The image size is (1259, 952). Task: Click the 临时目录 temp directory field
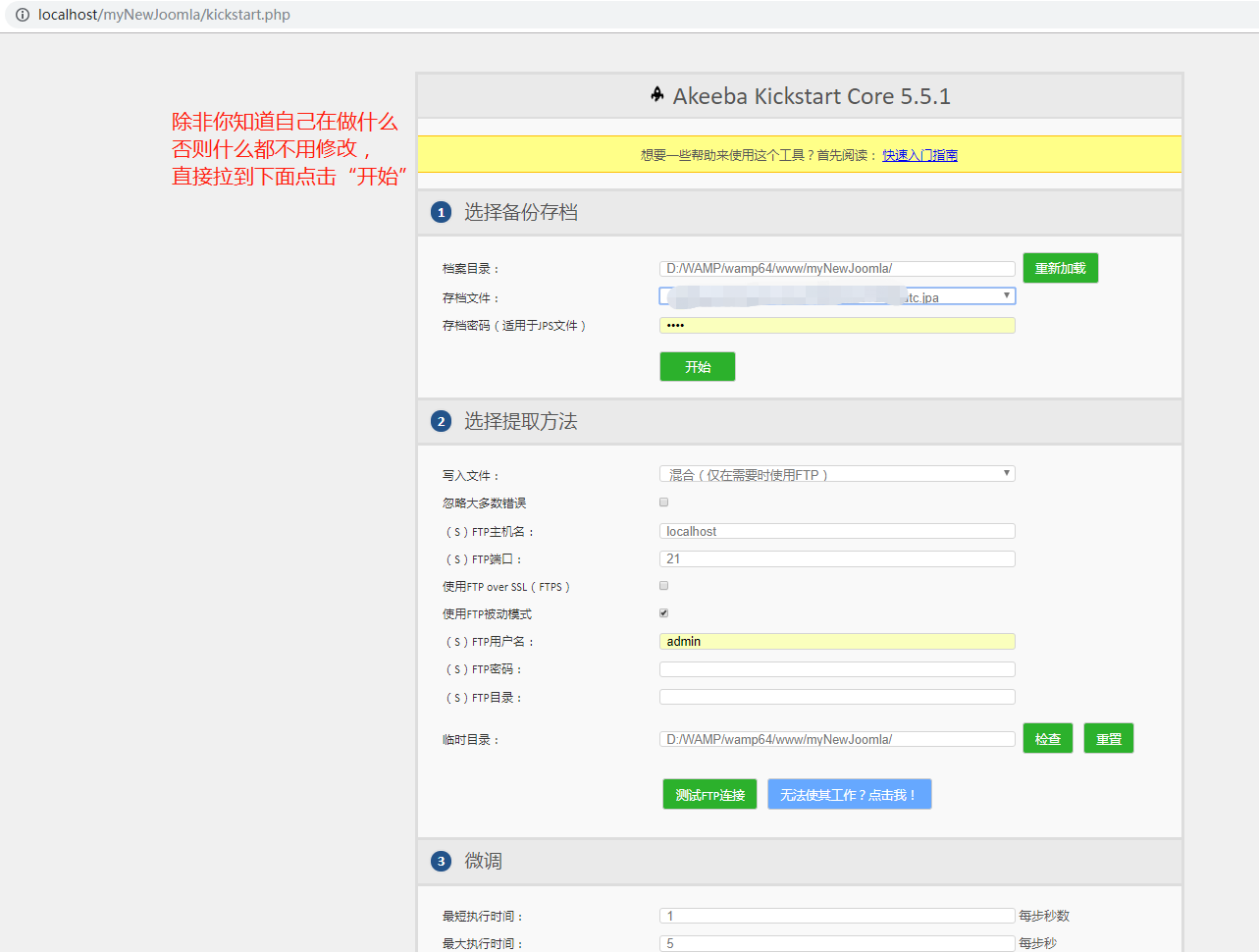click(x=837, y=739)
